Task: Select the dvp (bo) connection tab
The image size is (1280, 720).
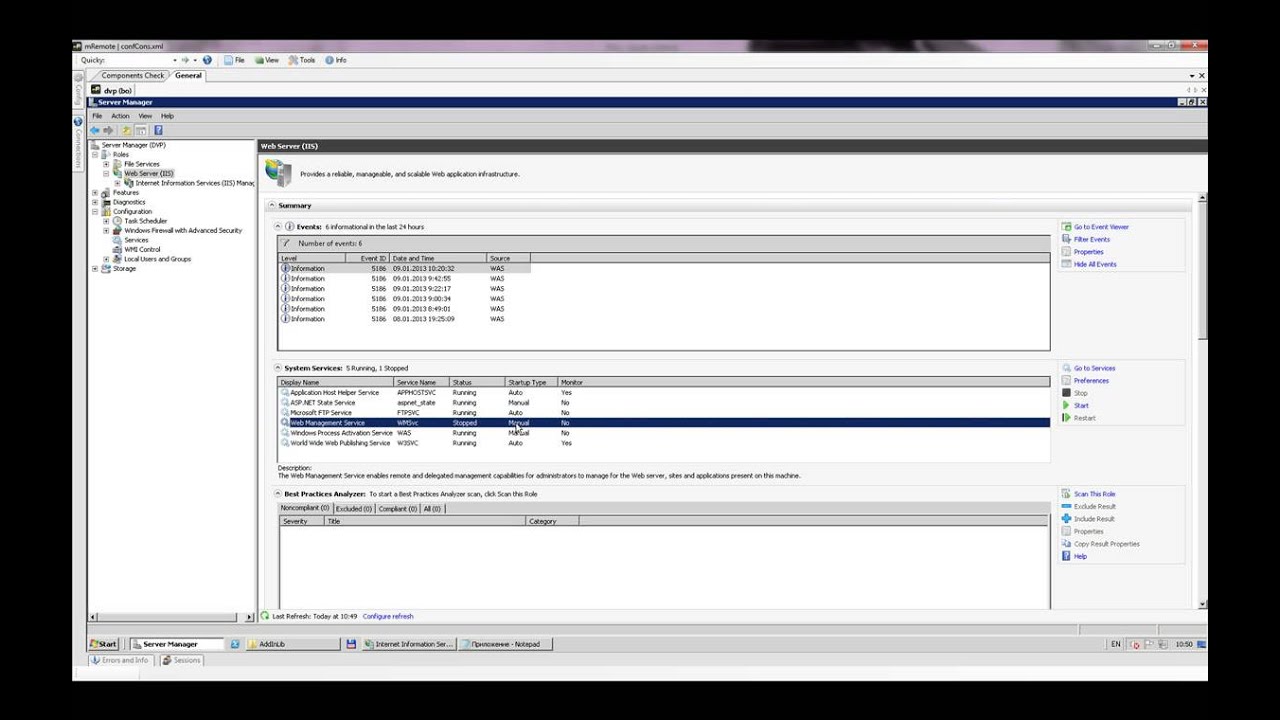Action: (x=112, y=90)
